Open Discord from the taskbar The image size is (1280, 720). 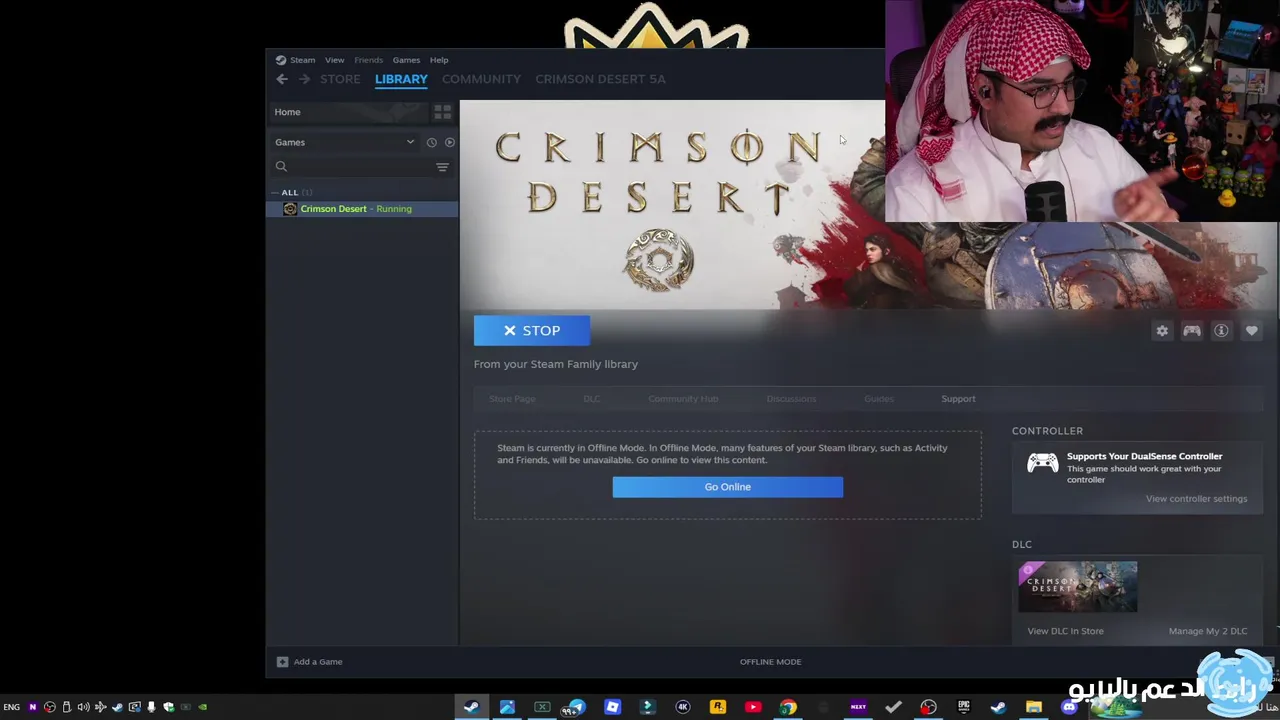click(1069, 707)
